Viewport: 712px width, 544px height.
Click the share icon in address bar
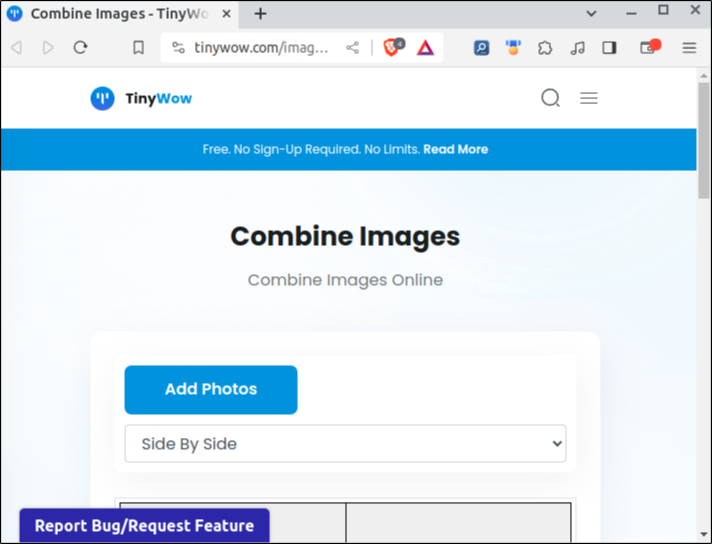click(352, 47)
